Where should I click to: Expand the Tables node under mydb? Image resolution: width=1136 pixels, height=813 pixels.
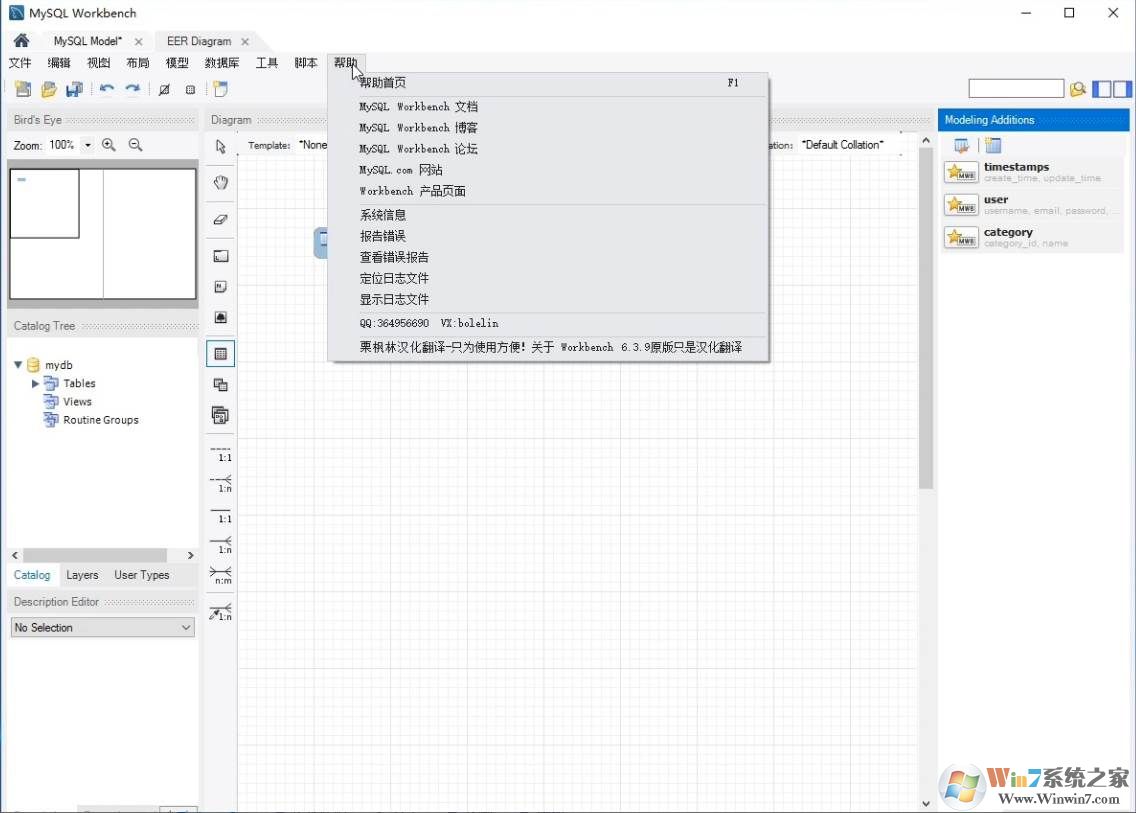click(37, 383)
